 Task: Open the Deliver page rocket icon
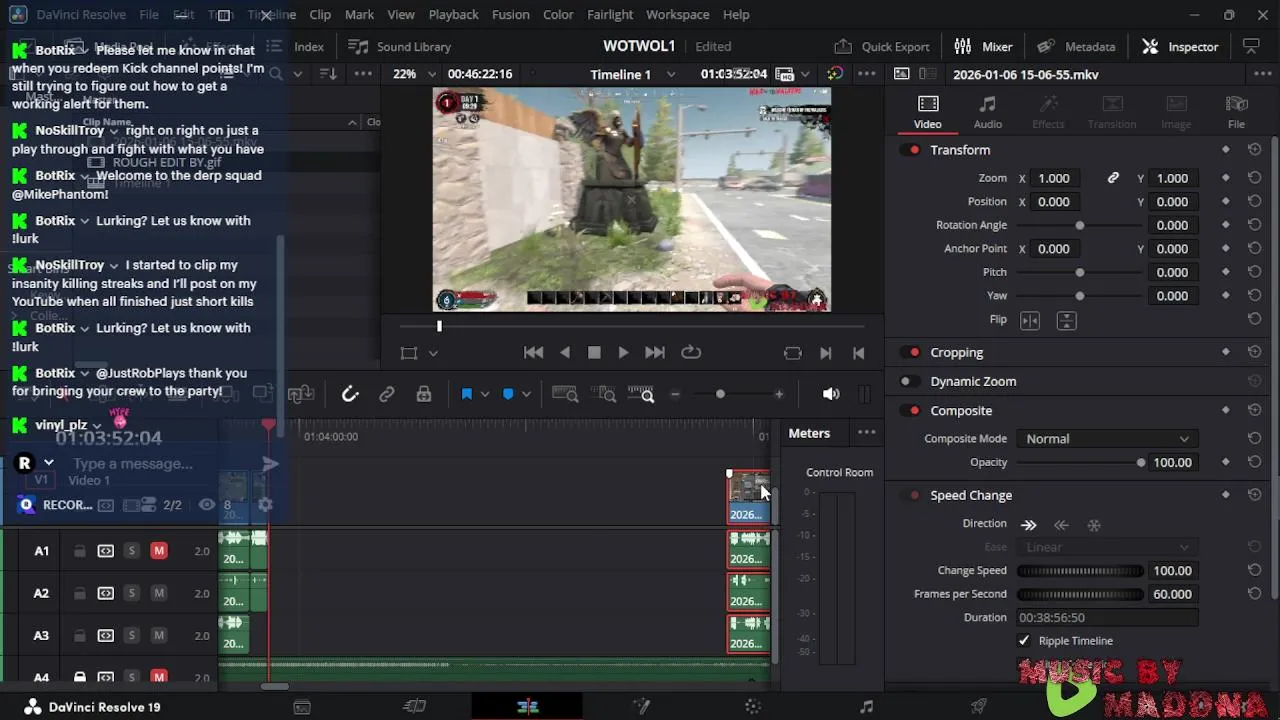(x=979, y=707)
